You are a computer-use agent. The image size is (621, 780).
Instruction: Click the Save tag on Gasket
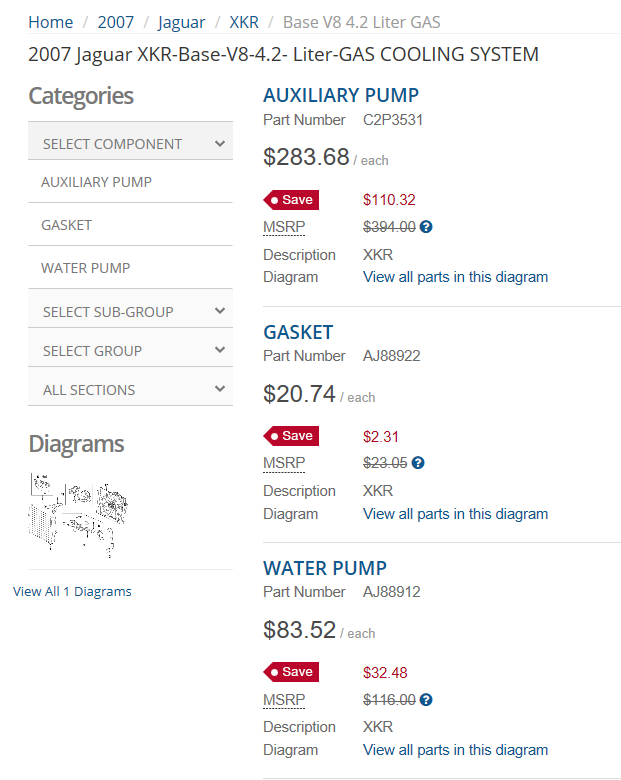(291, 436)
